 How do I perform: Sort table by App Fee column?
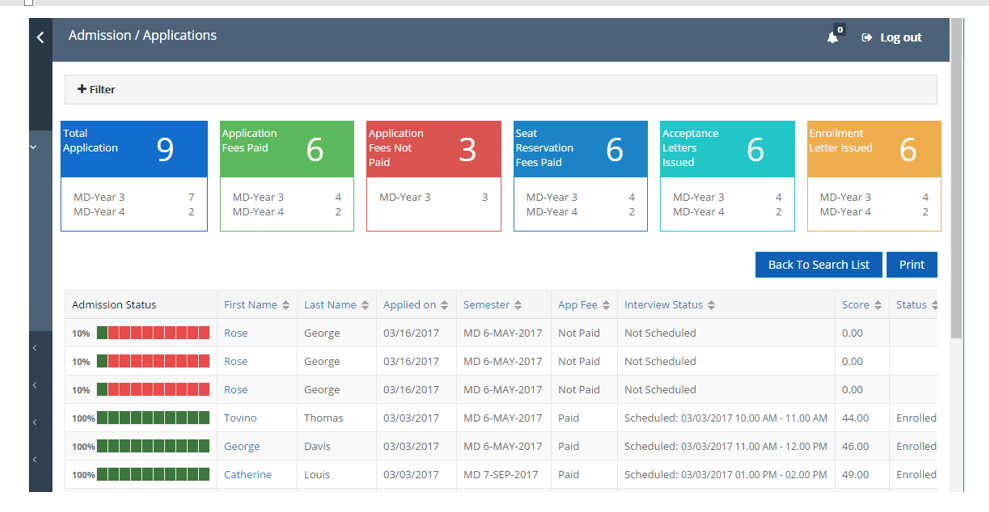pyautogui.click(x=583, y=305)
